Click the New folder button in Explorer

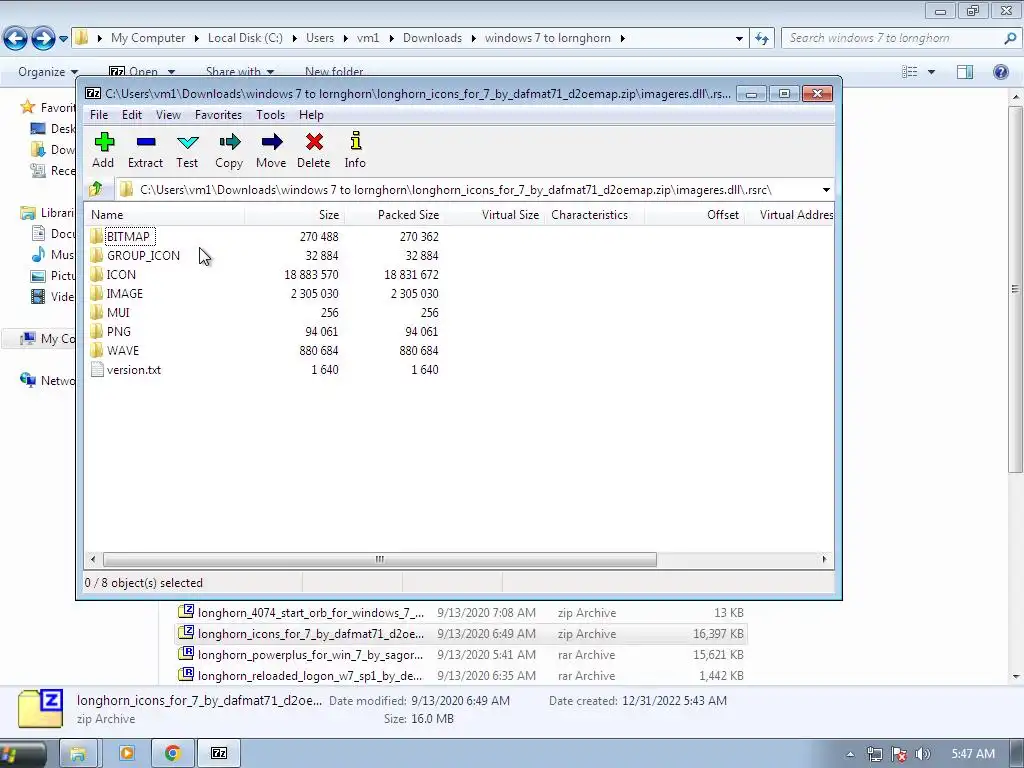pyautogui.click(x=334, y=72)
